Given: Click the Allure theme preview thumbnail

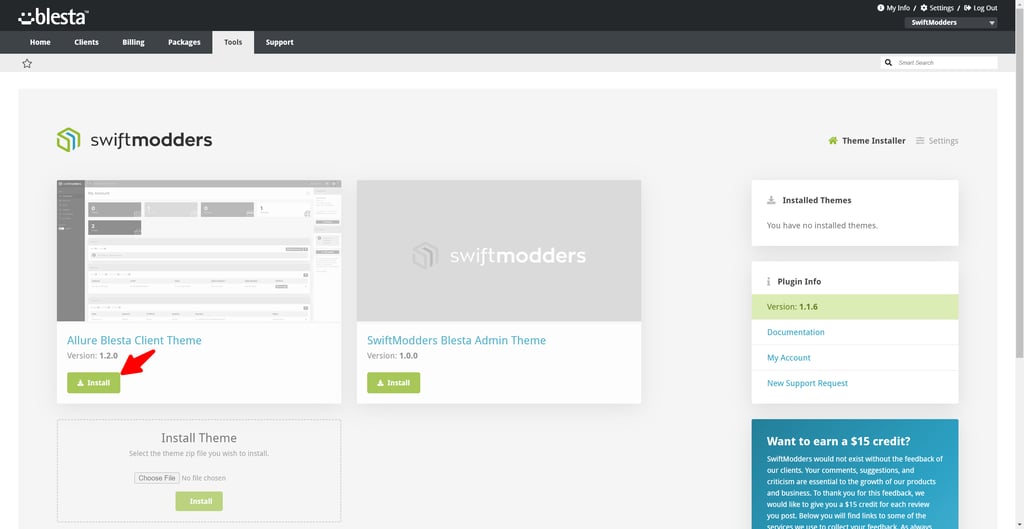Looking at the screenshot, I should point(199,251).
